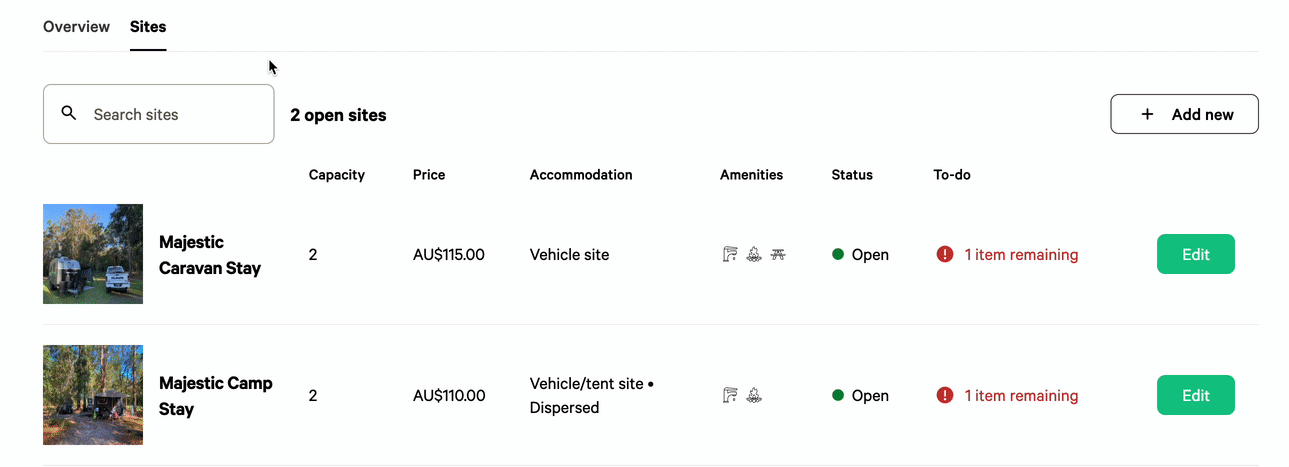The width and height of the screenshot is (1289, 467).
Task: Click the magnifying glass search icon
Action: tap(69, 113)
